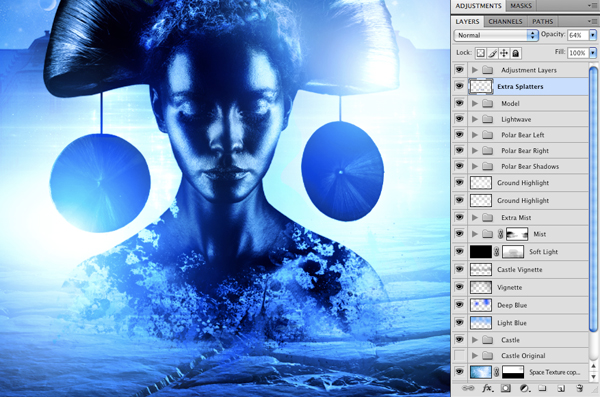Lock transparent pixels icon
Image resolution: width=600 pixels, height=397 pixels.
coord(481,53)
